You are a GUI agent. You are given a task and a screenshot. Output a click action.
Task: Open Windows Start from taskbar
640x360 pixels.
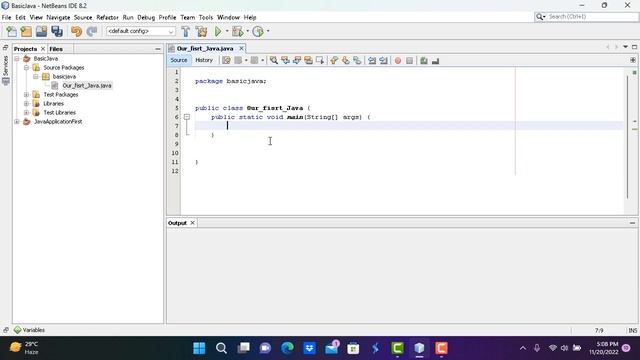click(199, 348)
